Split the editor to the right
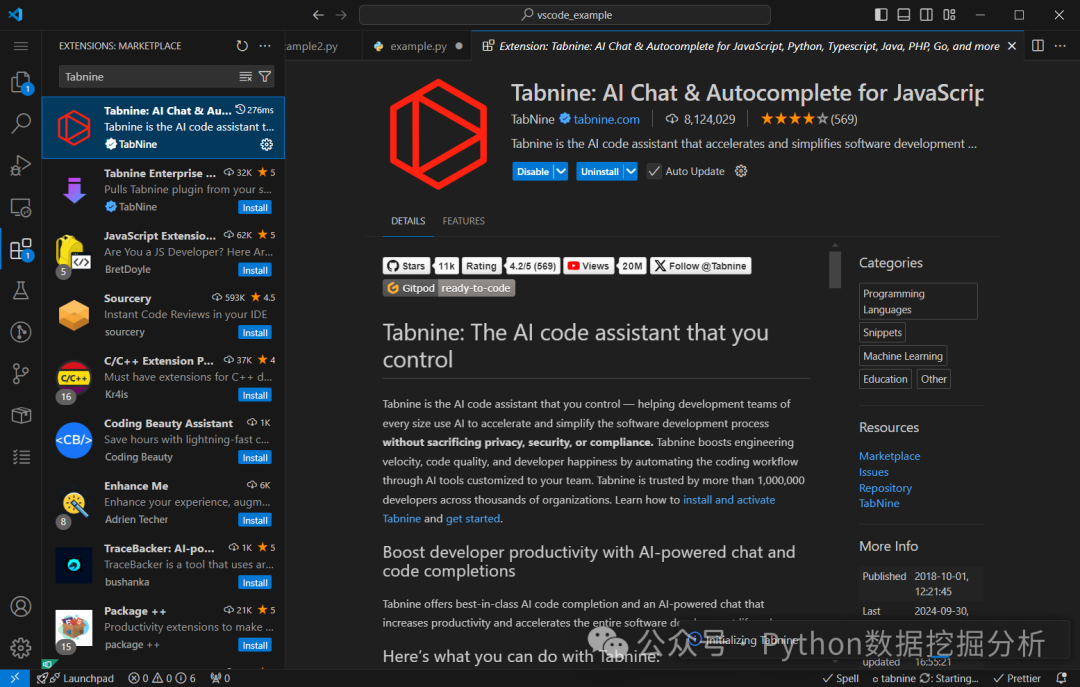 [x=1038, y=45]
